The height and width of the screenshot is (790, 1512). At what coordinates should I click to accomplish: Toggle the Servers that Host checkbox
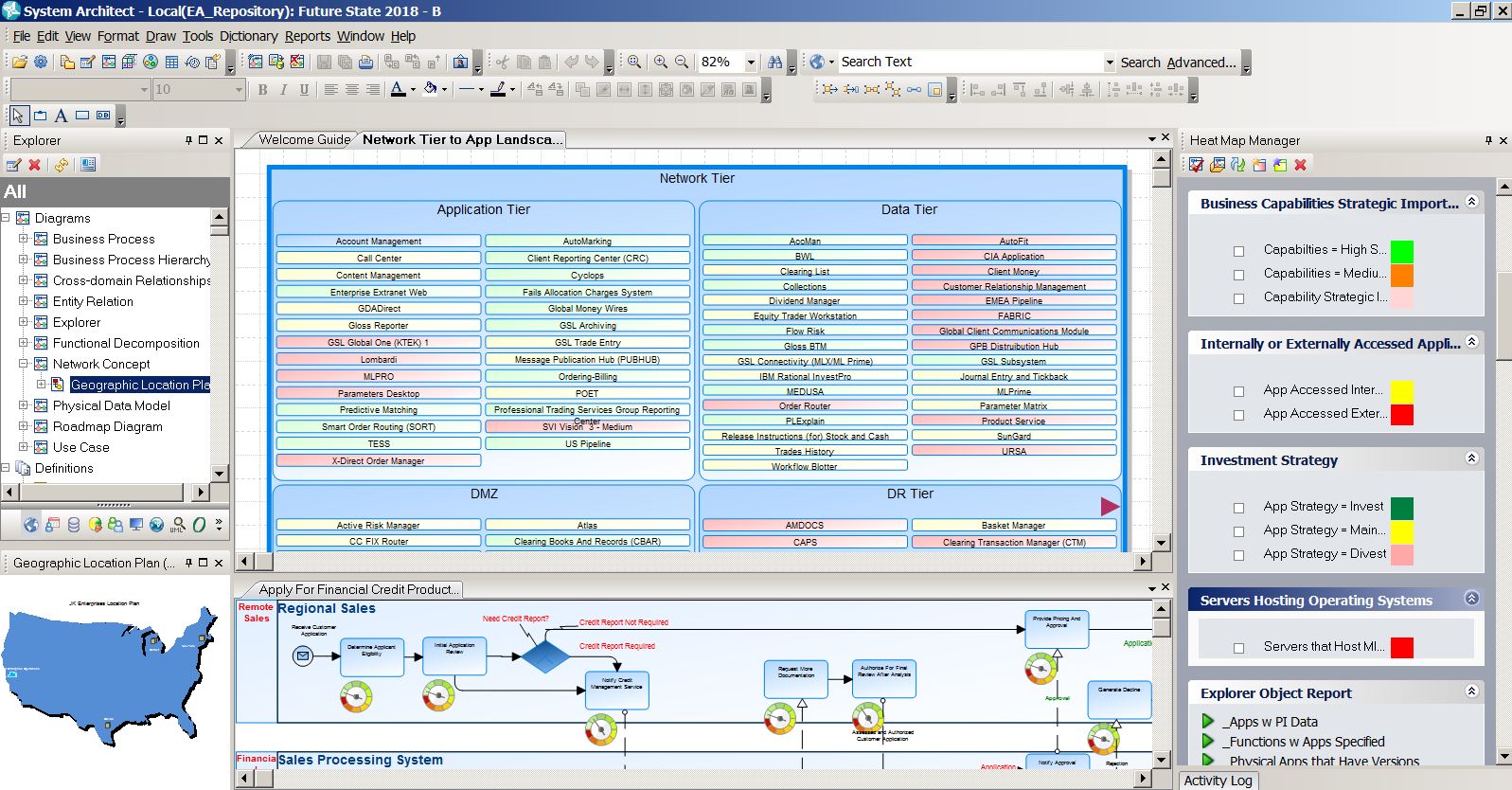(1238, 648)
